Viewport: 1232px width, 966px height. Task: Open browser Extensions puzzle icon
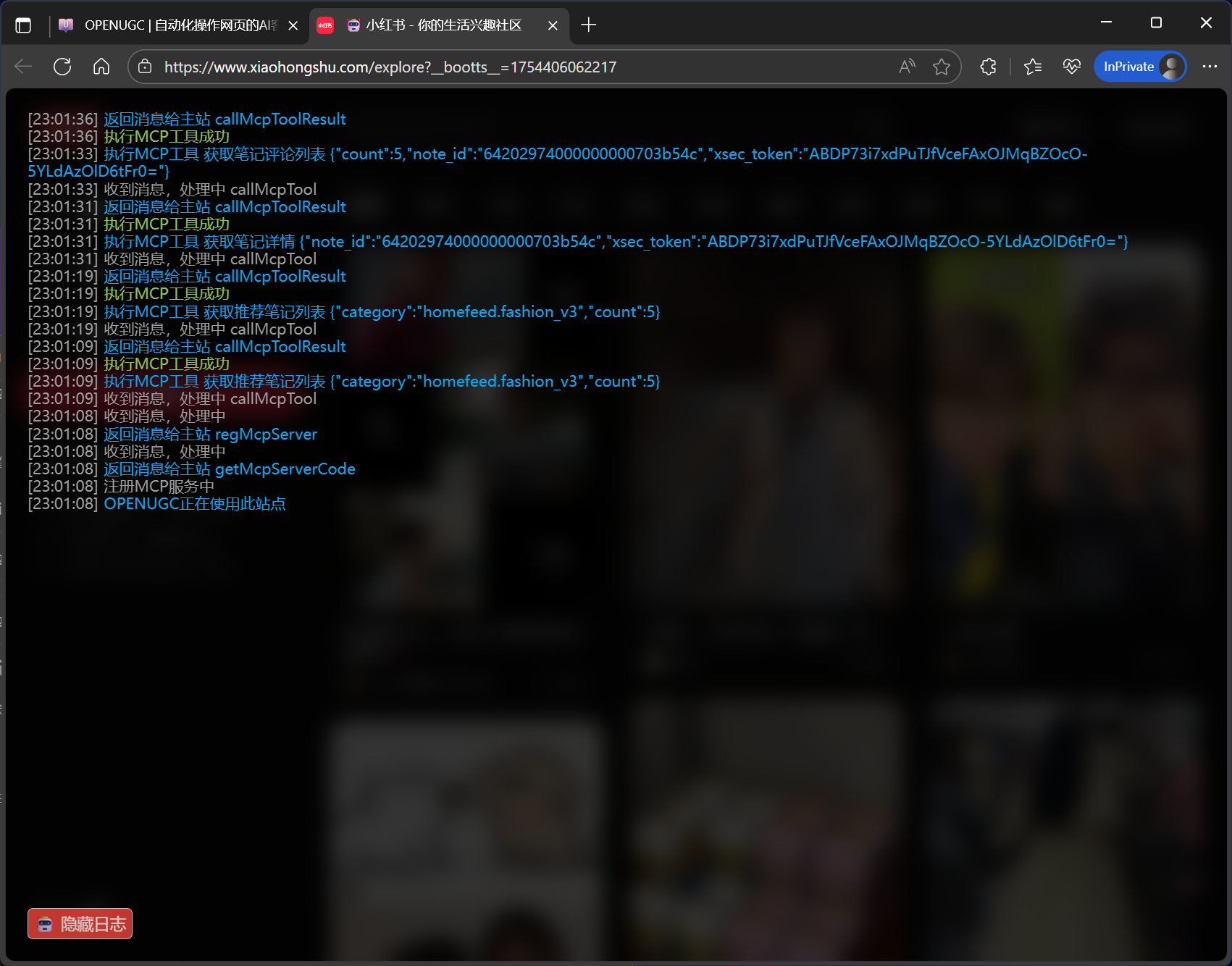[988, 67]
